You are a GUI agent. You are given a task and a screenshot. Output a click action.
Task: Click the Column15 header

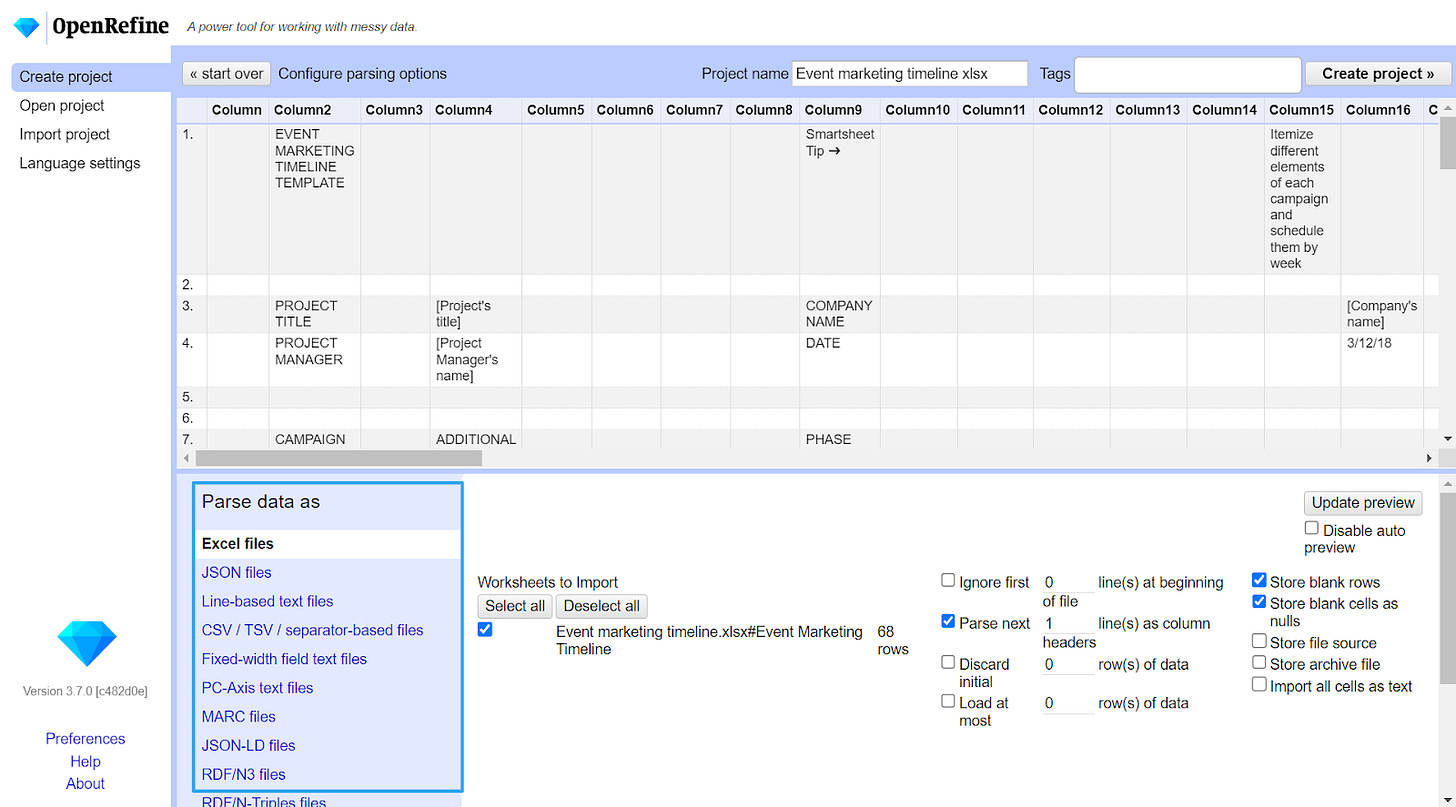pos(1302,110)
